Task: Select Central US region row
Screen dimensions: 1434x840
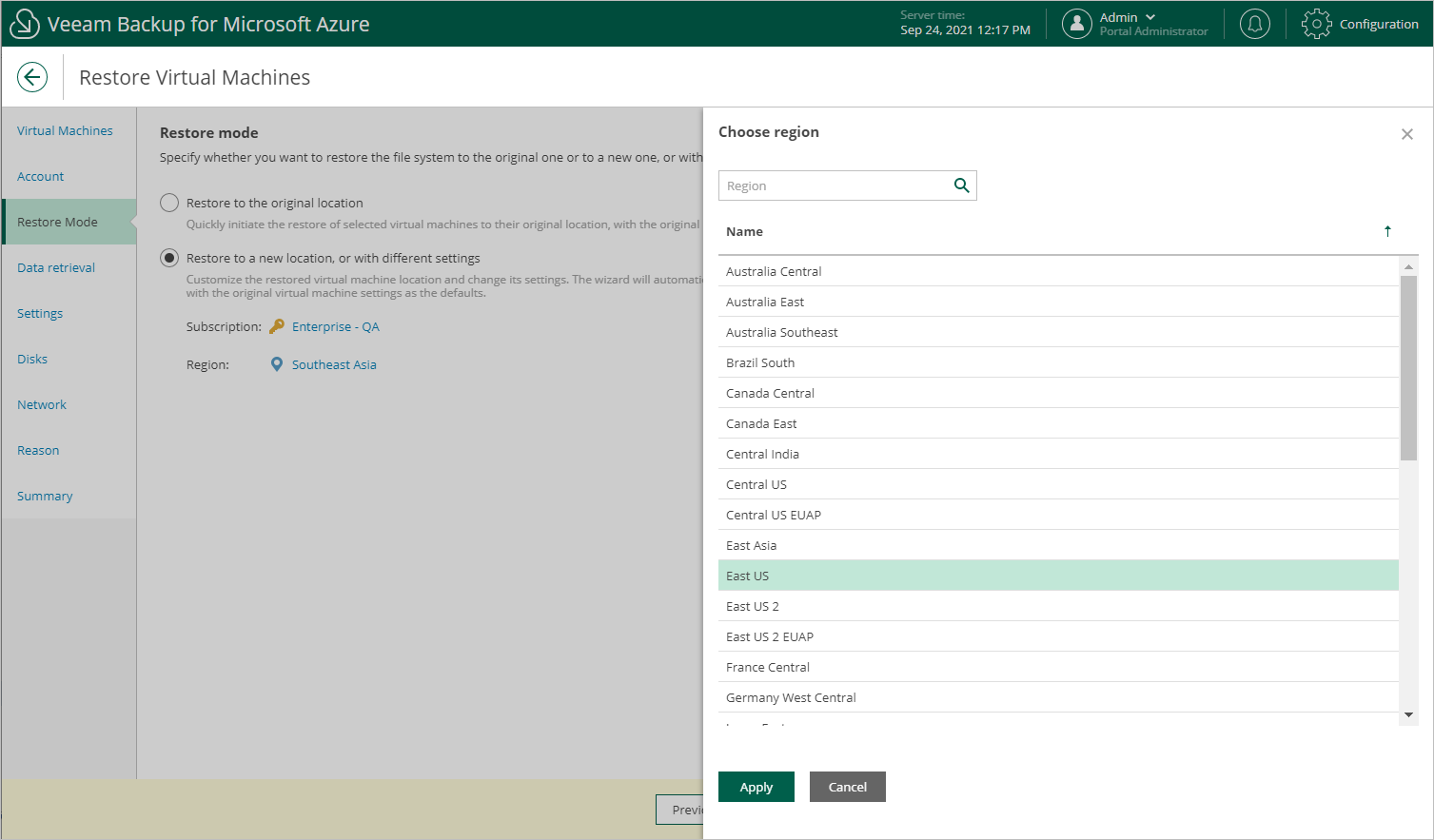Action: [1058, 484]
